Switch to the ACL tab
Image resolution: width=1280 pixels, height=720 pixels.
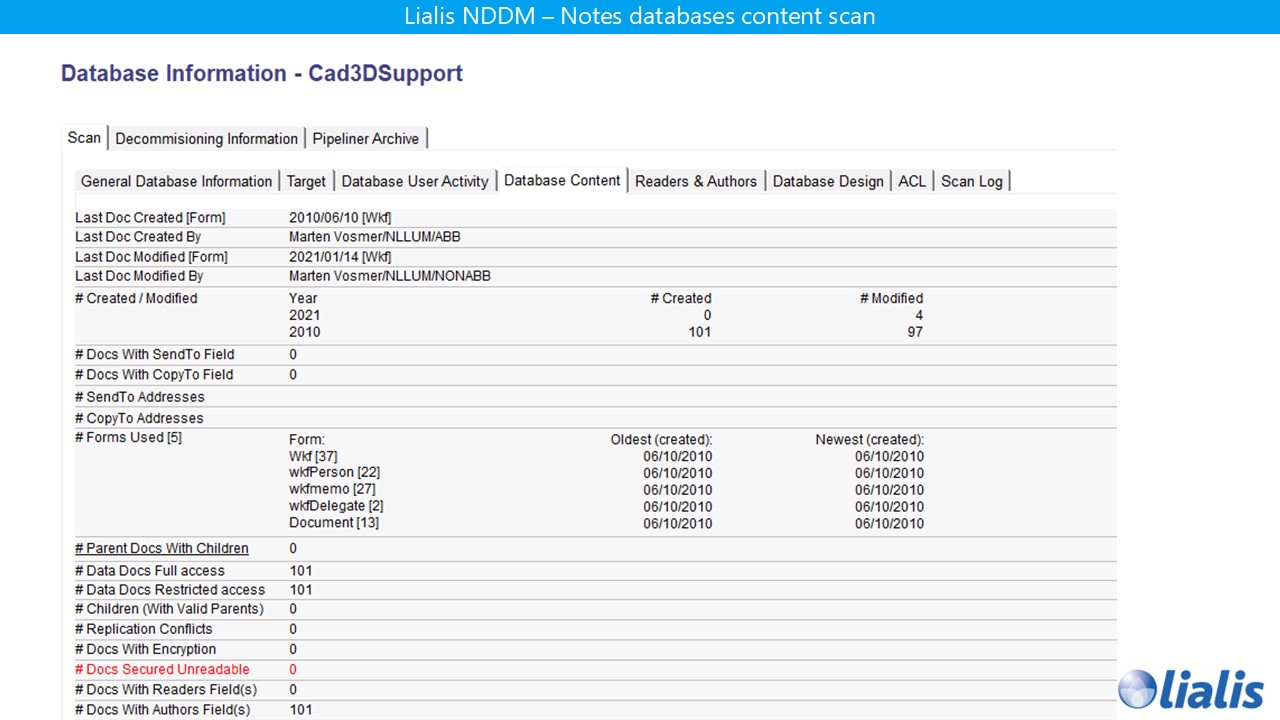pyautogui.click(x=912, y=181)
